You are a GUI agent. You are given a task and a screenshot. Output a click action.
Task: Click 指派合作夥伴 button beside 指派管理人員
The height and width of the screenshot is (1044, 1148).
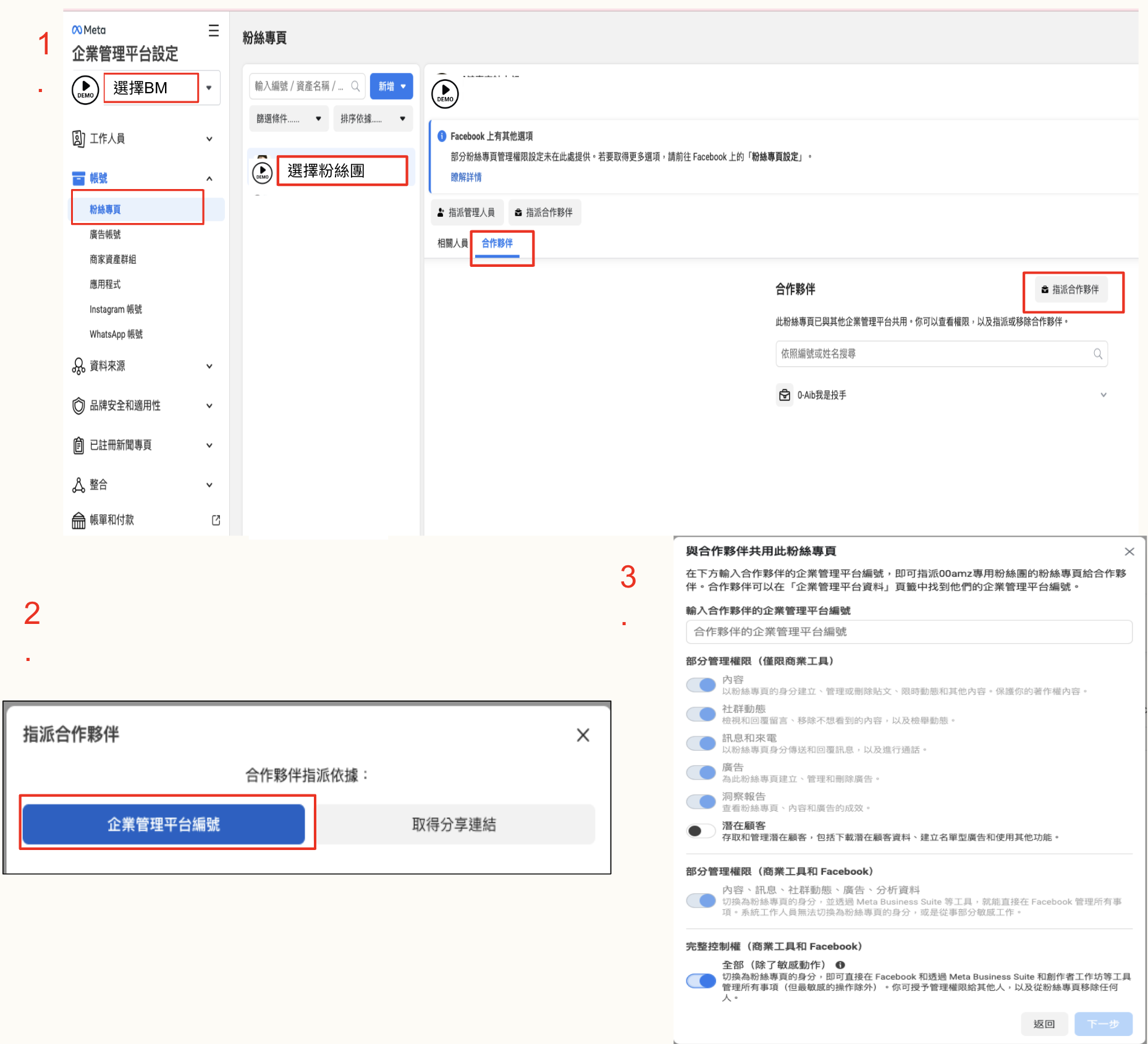click(544, 213)
